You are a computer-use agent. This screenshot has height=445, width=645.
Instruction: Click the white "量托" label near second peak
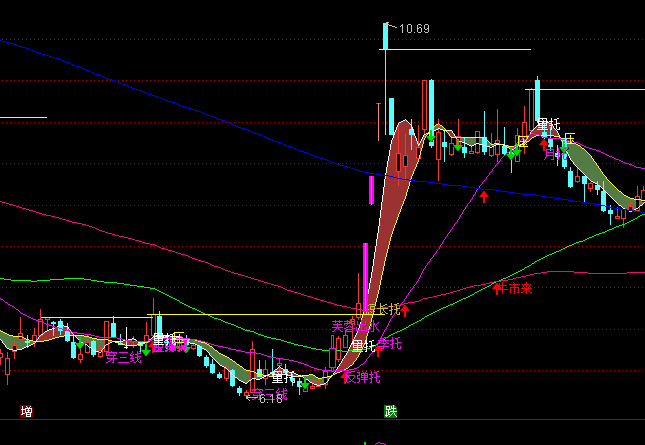pos(548,125)
